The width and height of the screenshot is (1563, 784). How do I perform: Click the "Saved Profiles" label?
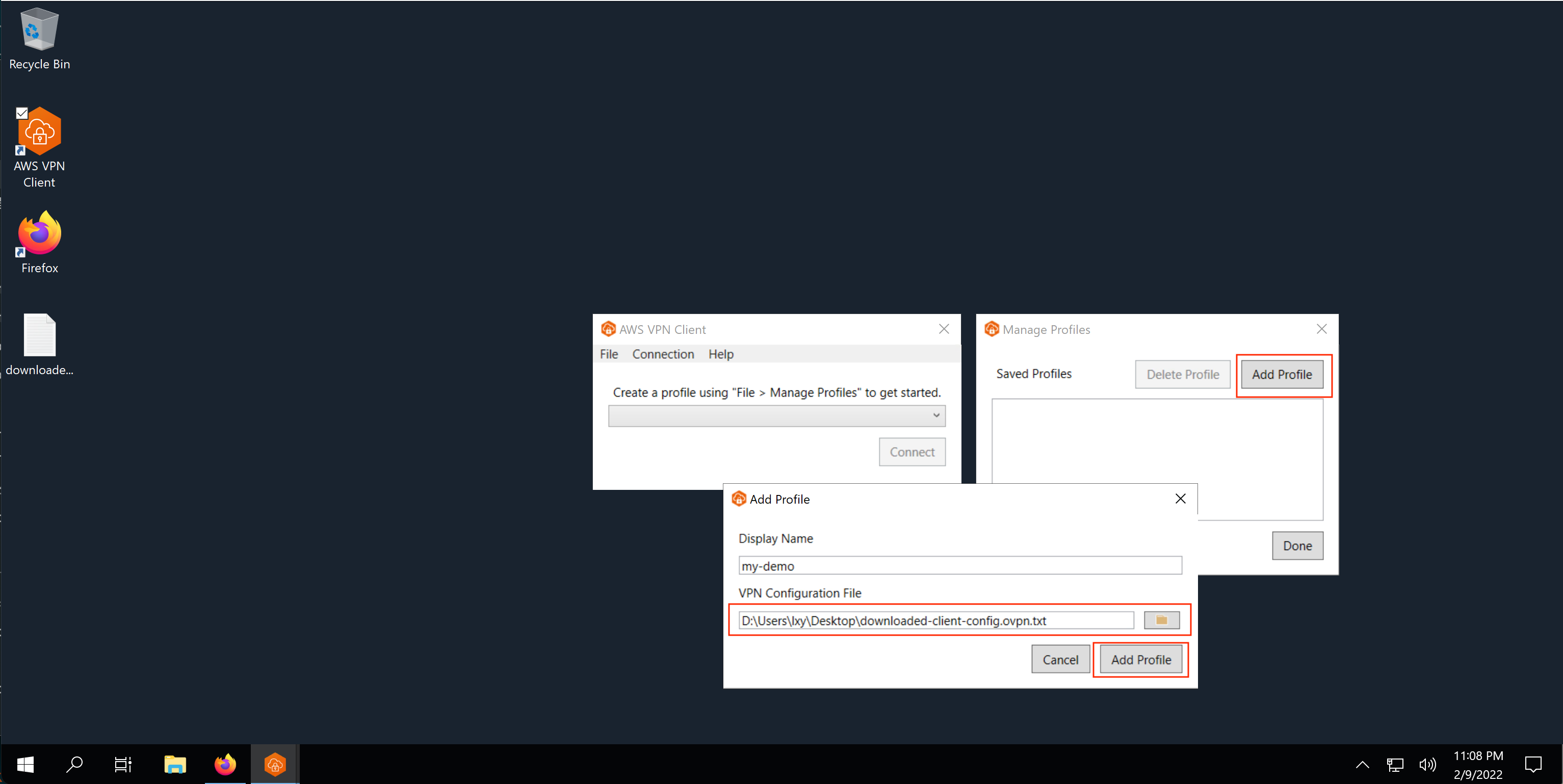pos(1034,374)
